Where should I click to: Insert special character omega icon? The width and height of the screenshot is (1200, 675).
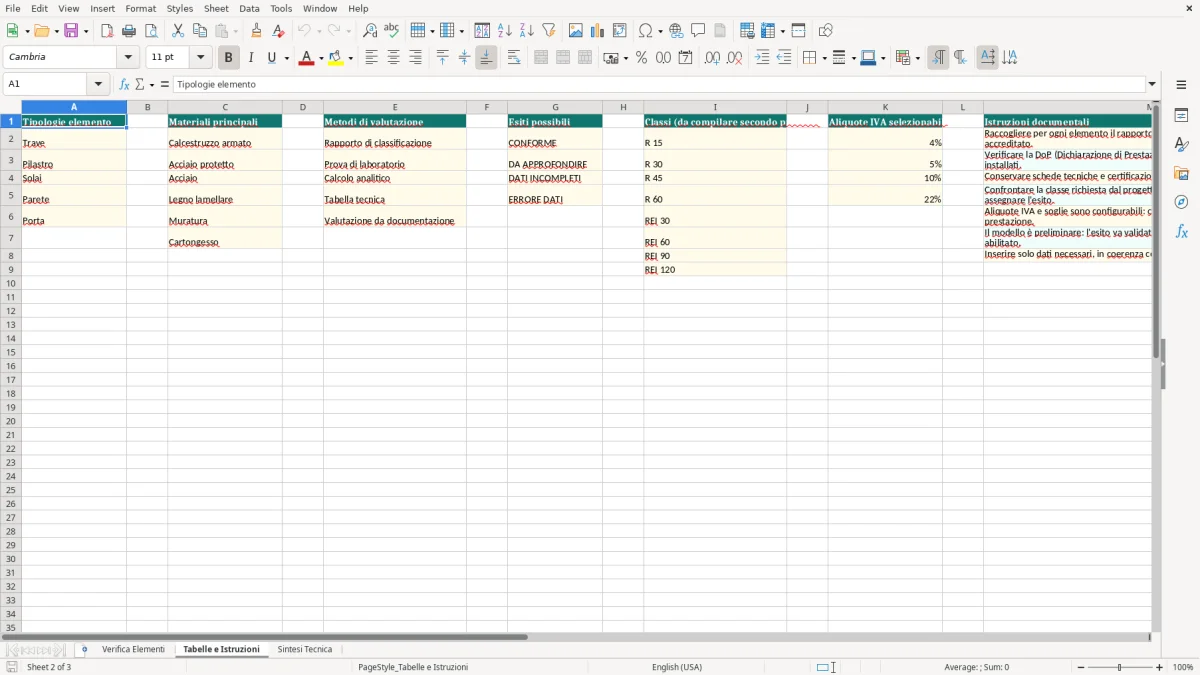pos(646,31)
